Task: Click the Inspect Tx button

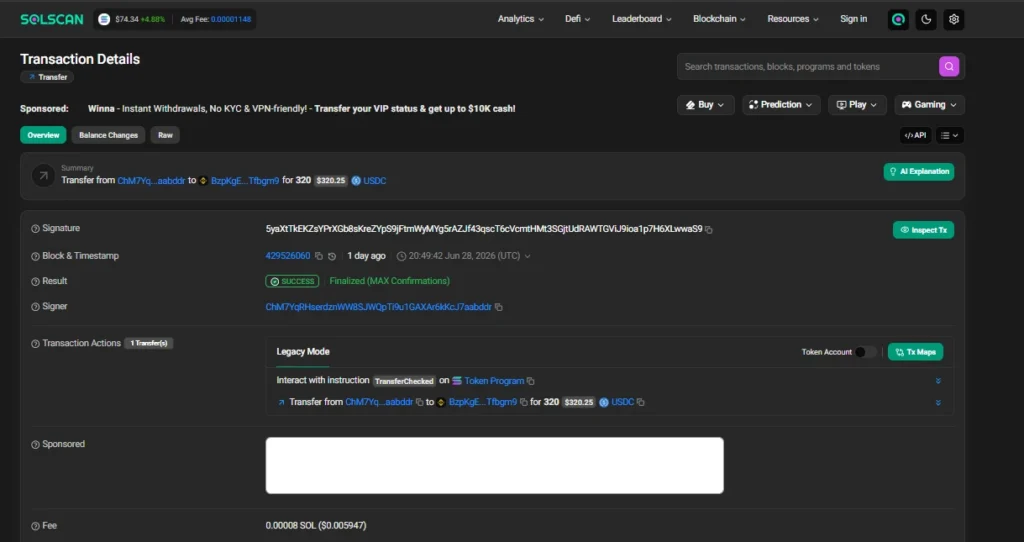Action: click(923, 230)
